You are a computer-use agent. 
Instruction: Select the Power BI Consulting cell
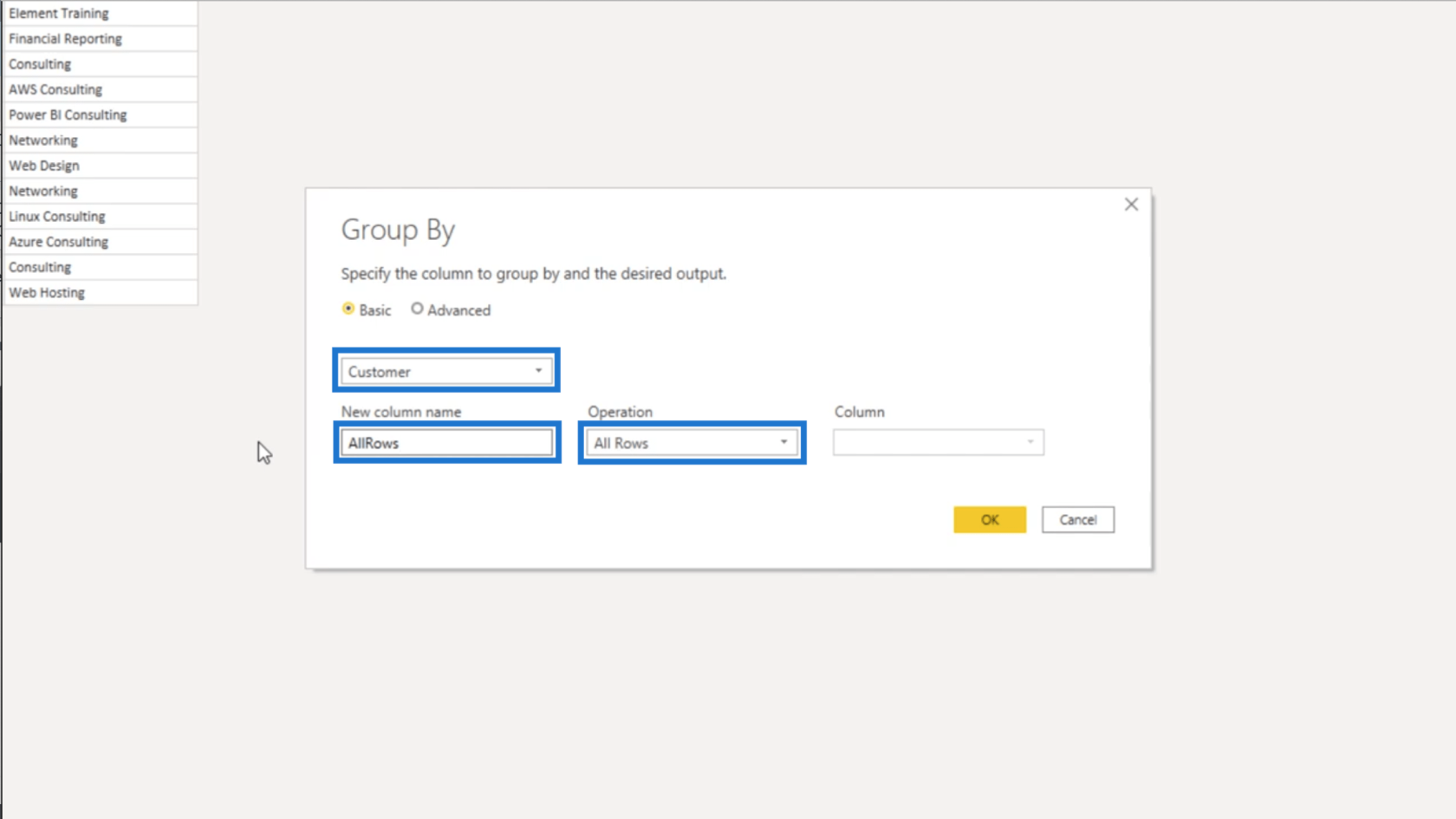pyautogui.click(x=100, y=115)
